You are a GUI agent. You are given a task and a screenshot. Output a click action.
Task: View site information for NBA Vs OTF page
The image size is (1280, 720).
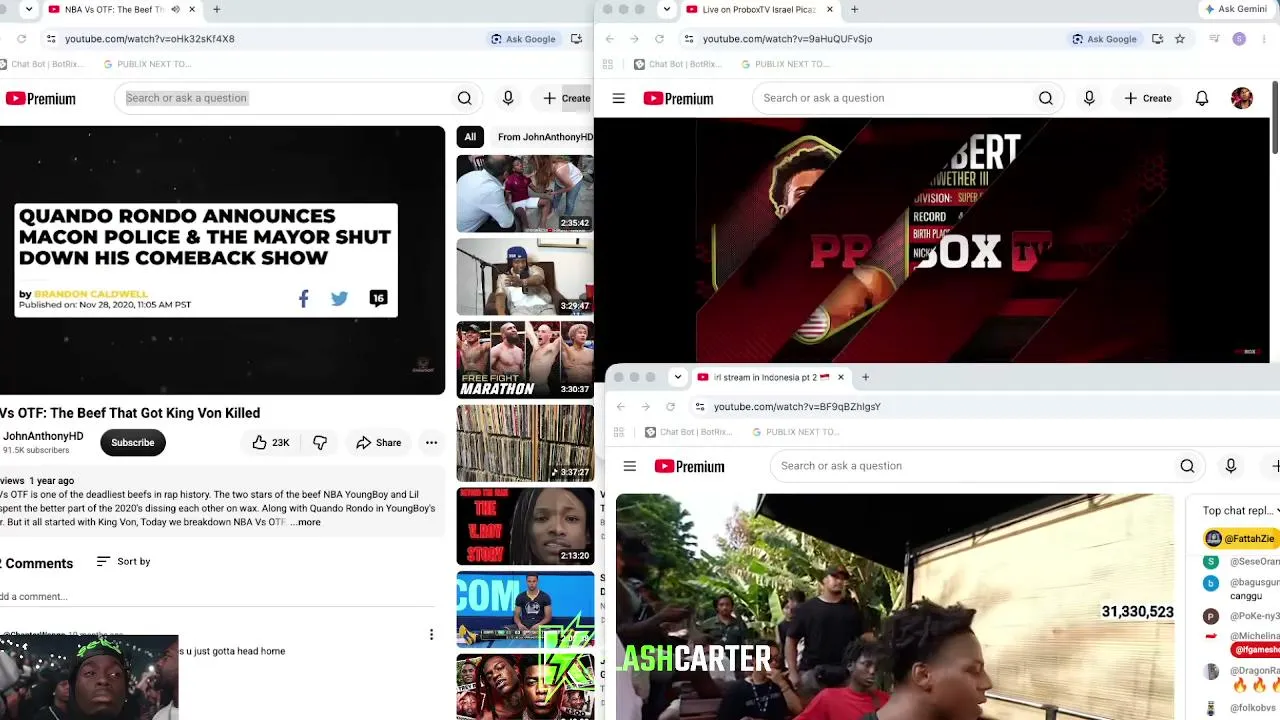click(x=51, y=39)
